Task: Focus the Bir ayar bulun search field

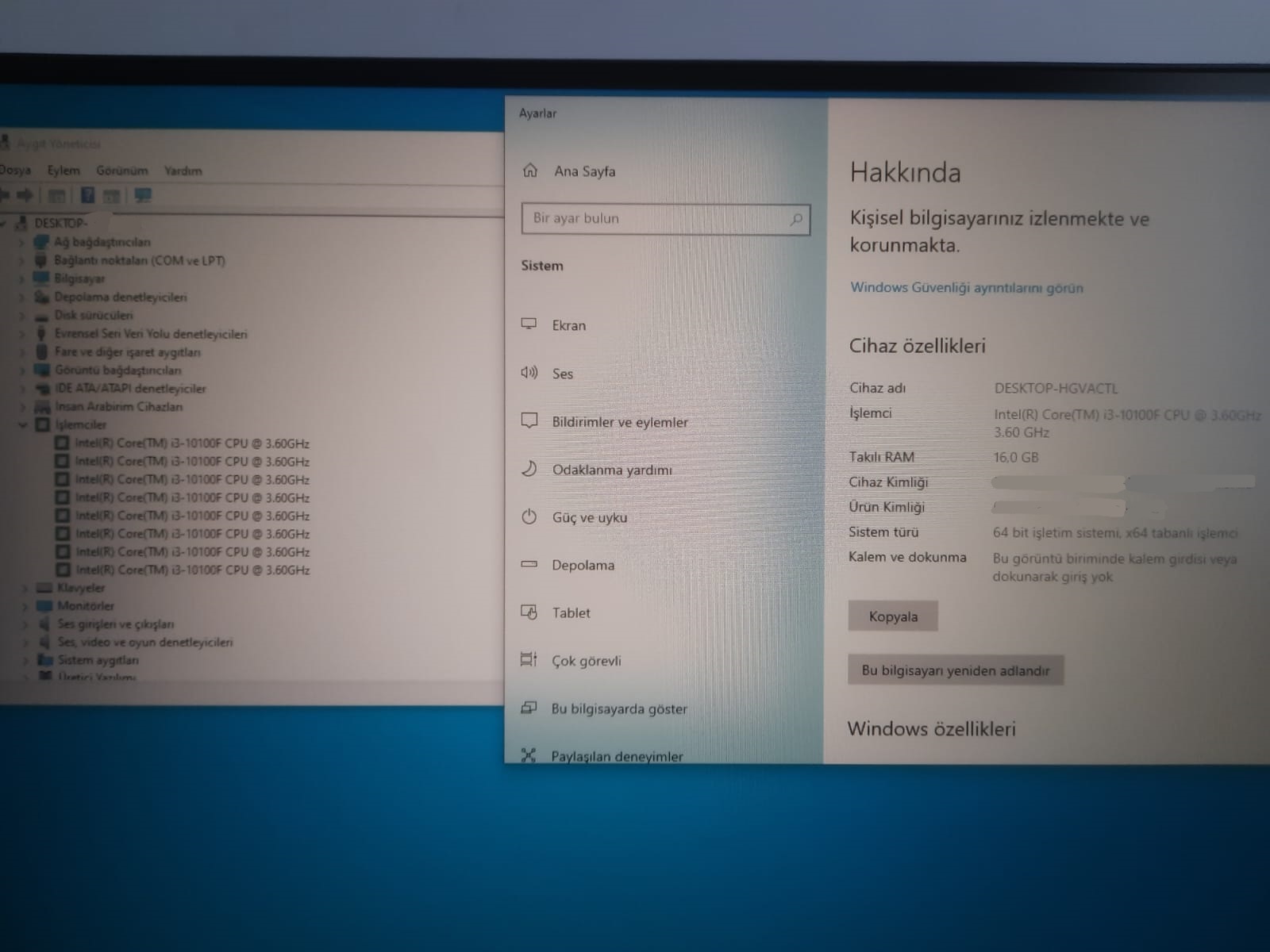Action: pyautogui.click(x=665, y=219)
